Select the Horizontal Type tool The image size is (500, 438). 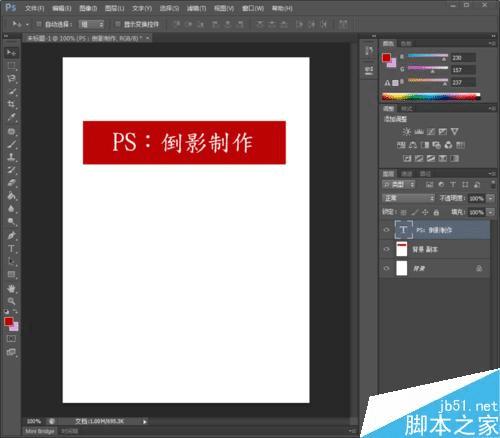tap(11, 249)
